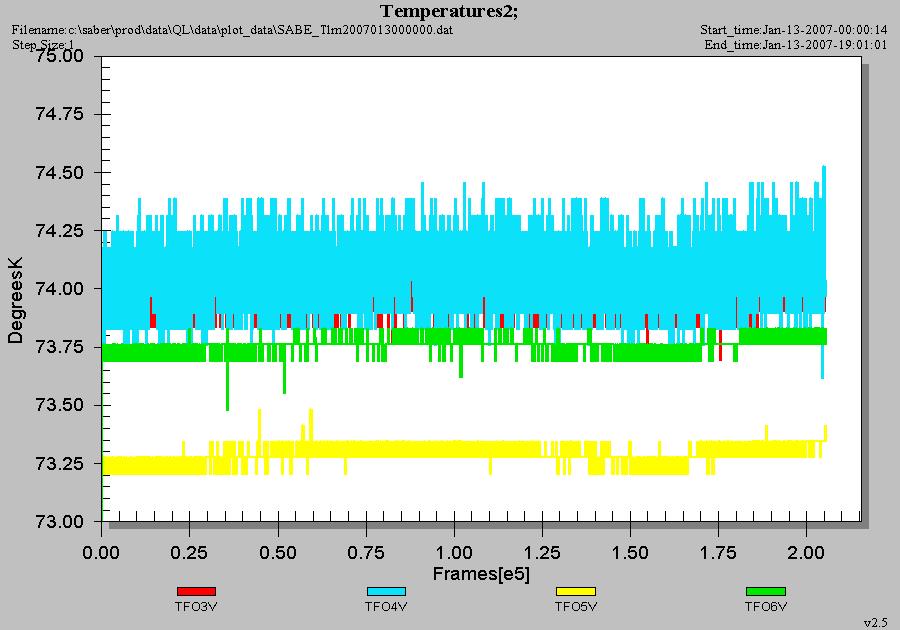Click the 0.50 x-axis tick label

pos(278,553)
